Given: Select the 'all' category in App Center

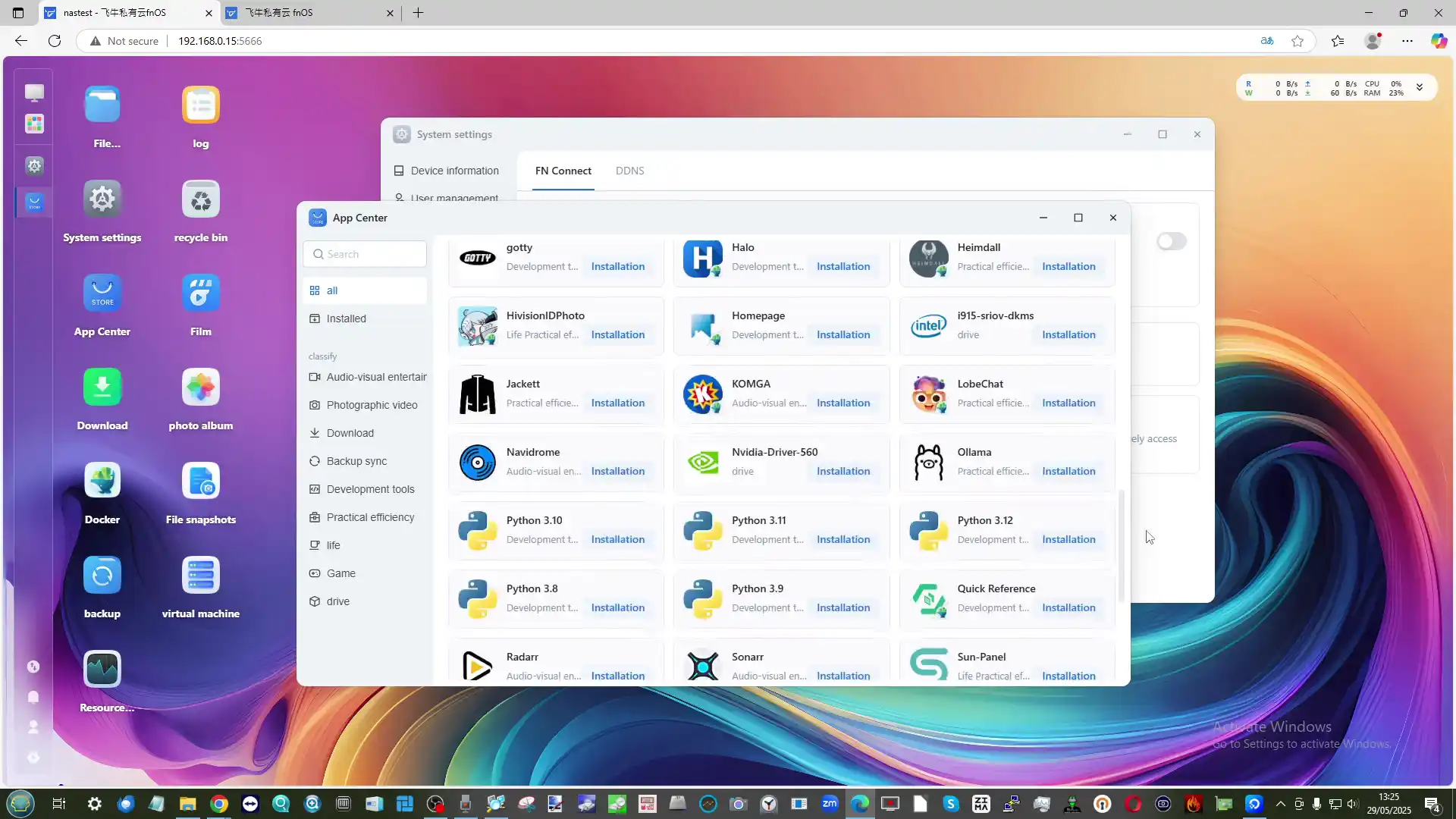Looking at the screenshot, I should tap(365, 290).
